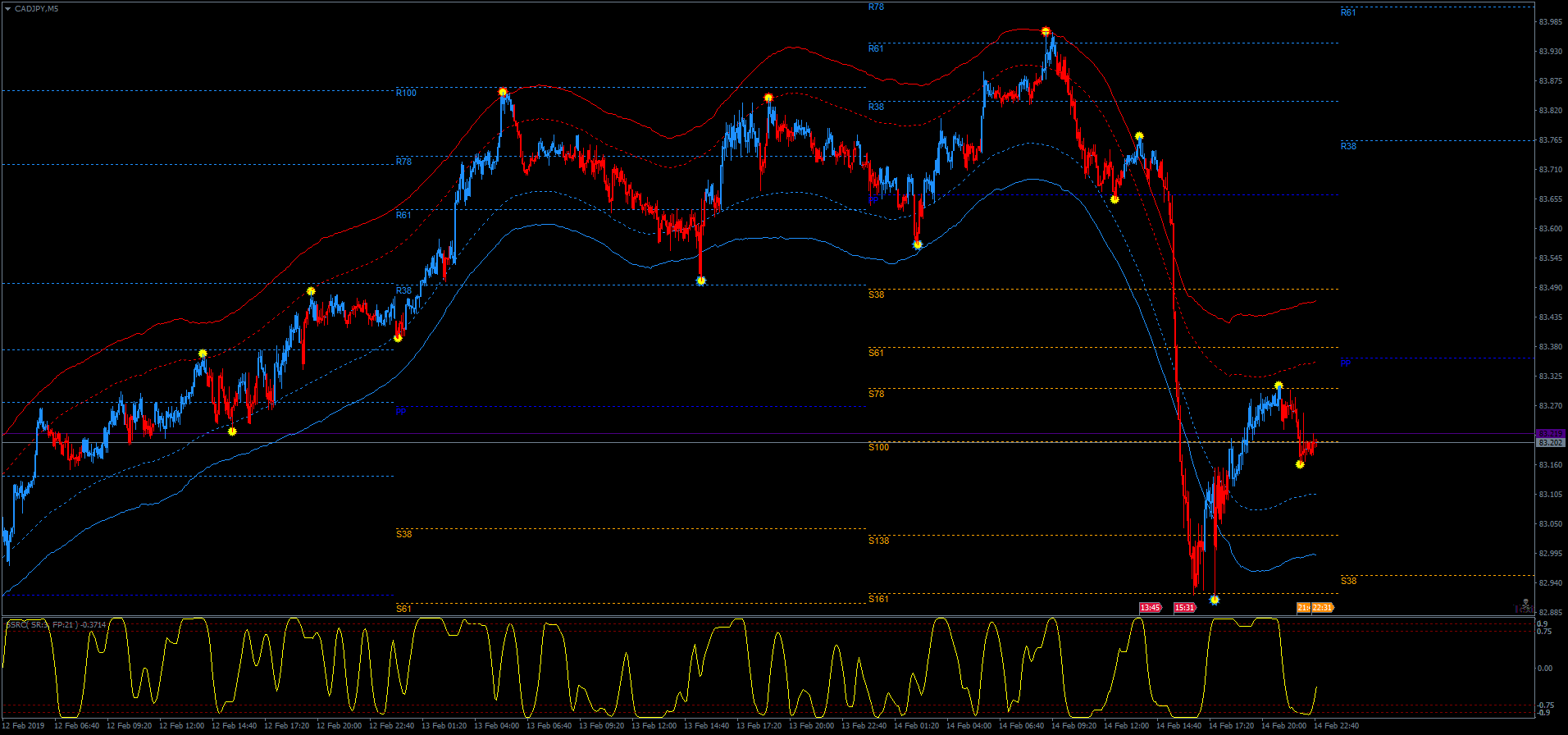Click the '12 Feb 2019' date on the time axis
Screen dimensions: 1568x735
23,725
